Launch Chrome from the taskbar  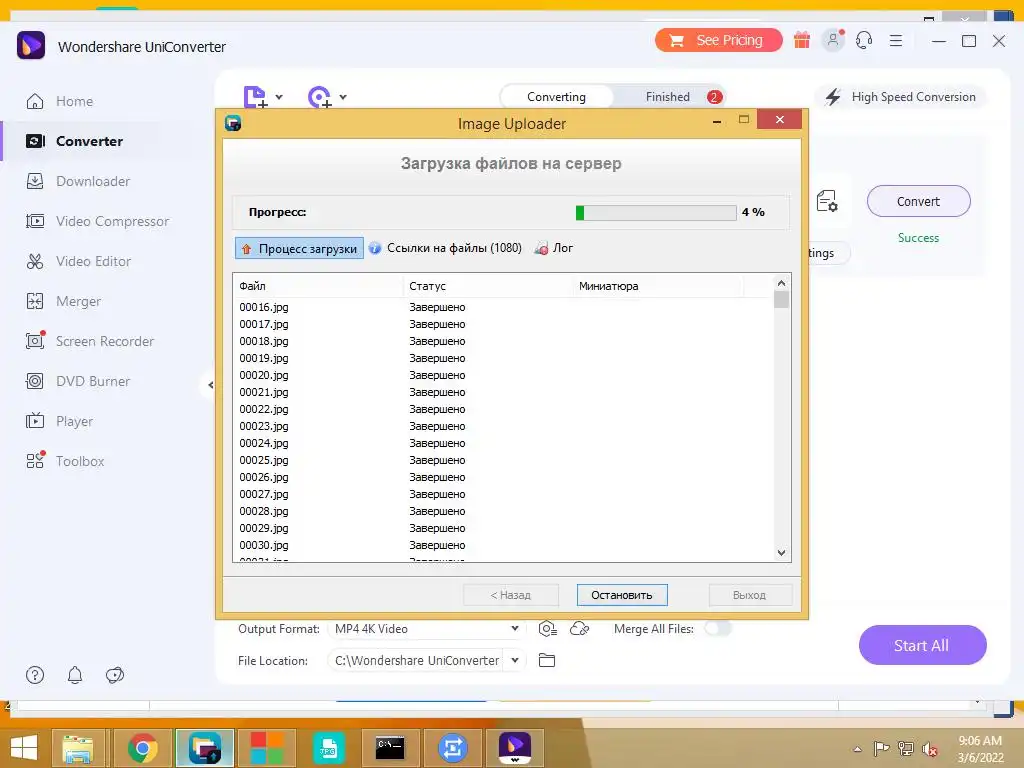pos(142,747)
